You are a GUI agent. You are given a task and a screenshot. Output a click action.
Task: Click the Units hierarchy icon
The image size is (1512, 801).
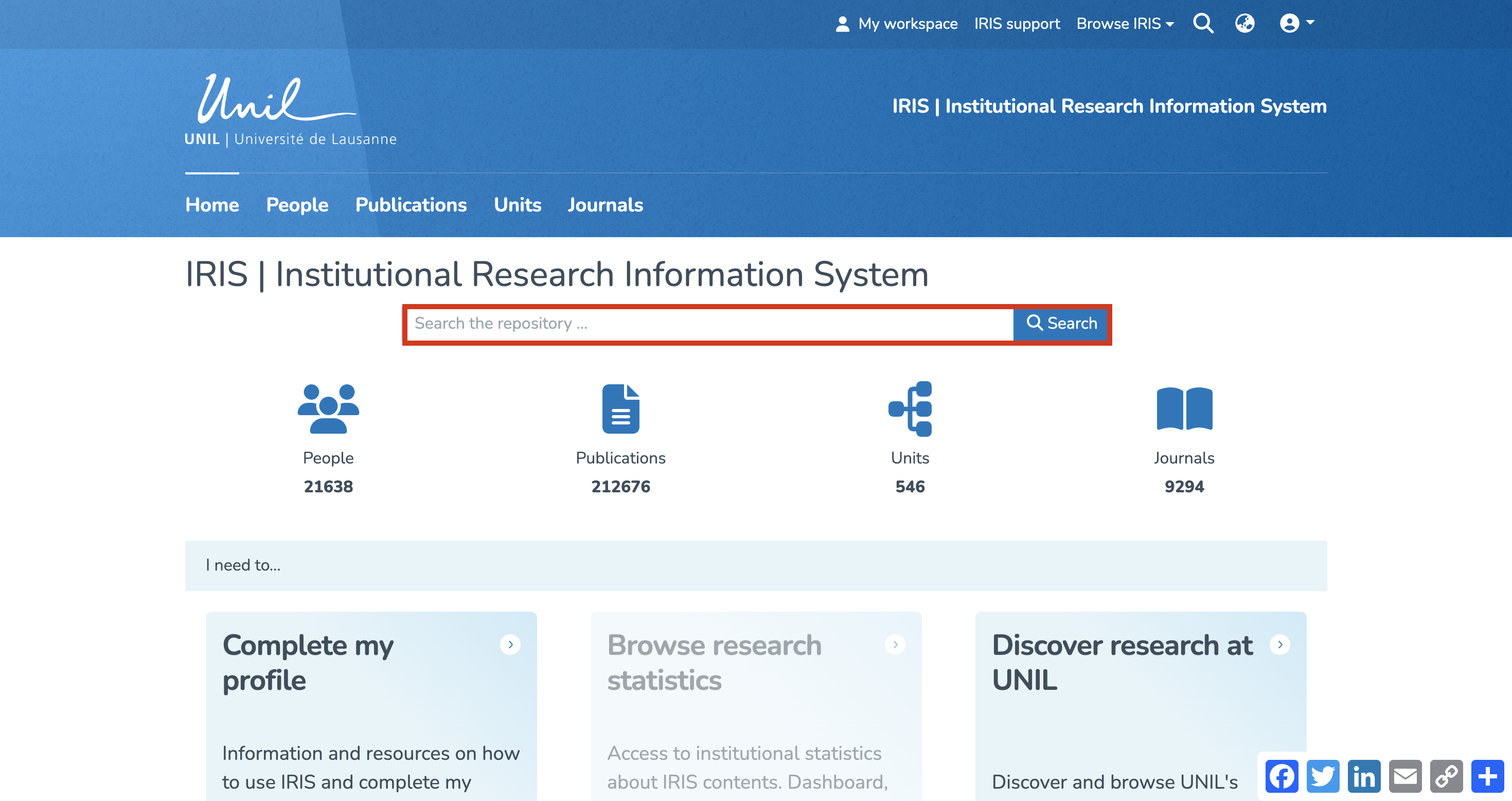coord(910,409)
